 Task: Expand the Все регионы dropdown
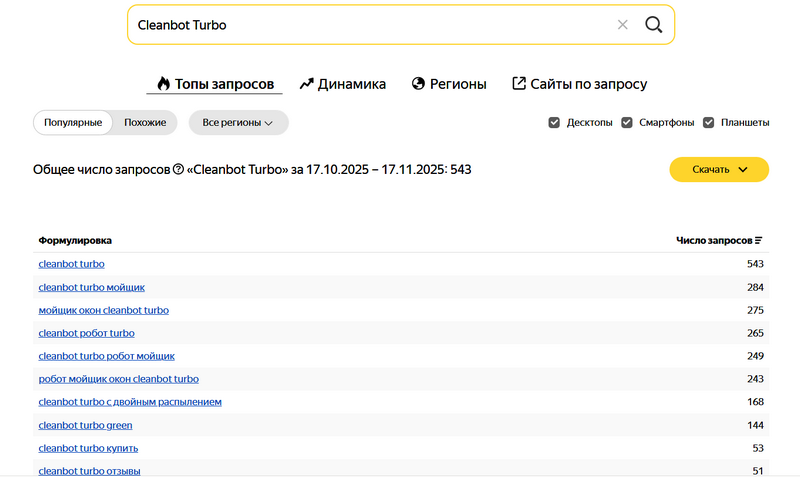[x=238, y=123]
